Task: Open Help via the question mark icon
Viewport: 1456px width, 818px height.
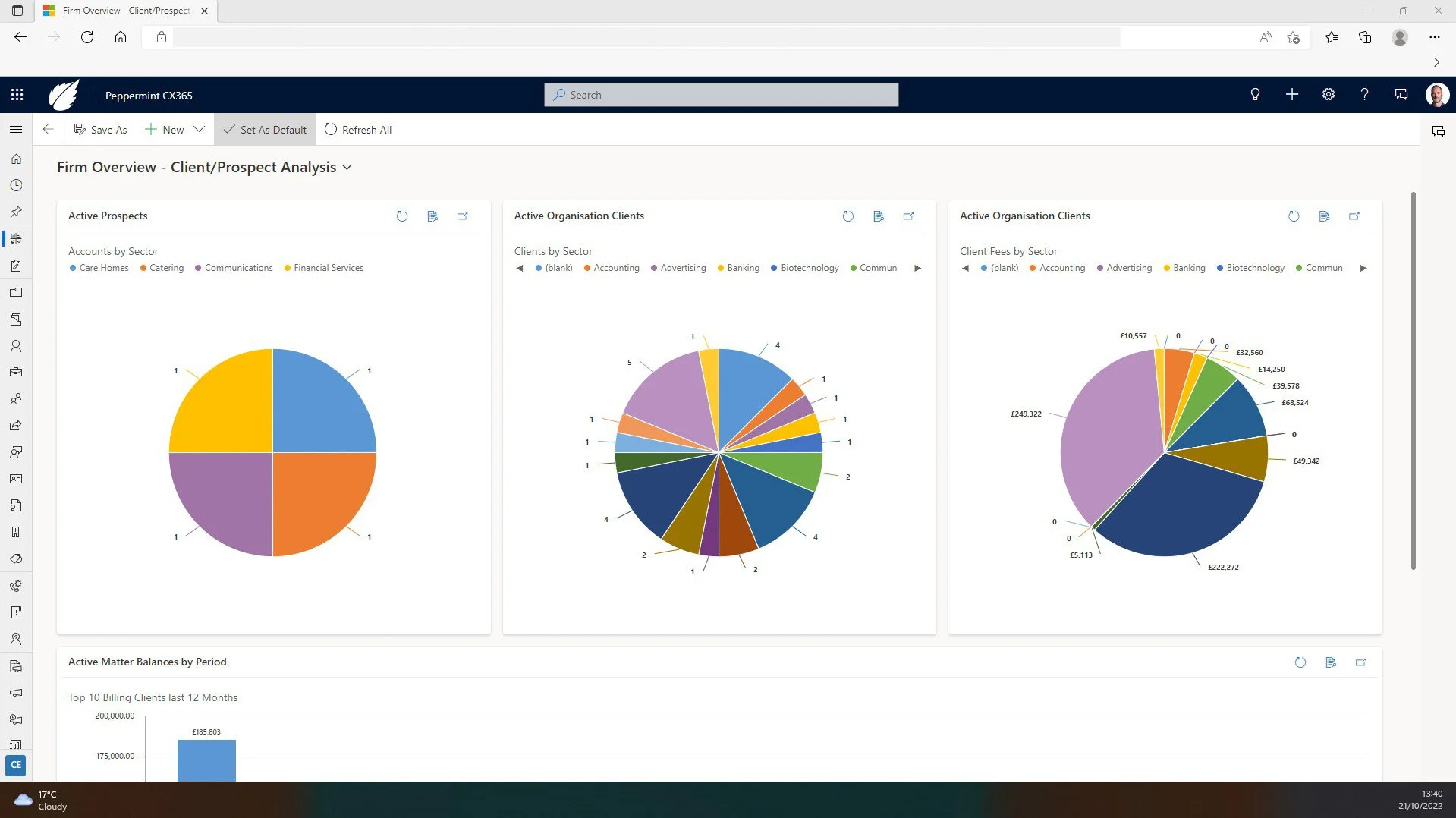Action: 1364,94
